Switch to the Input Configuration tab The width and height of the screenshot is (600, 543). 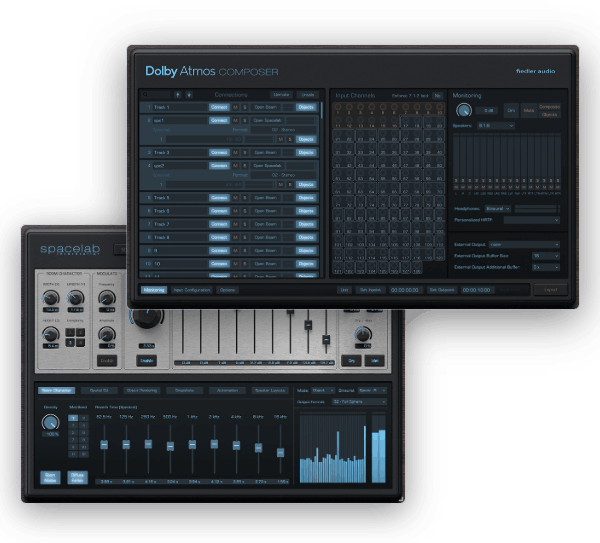click(192, 290)
